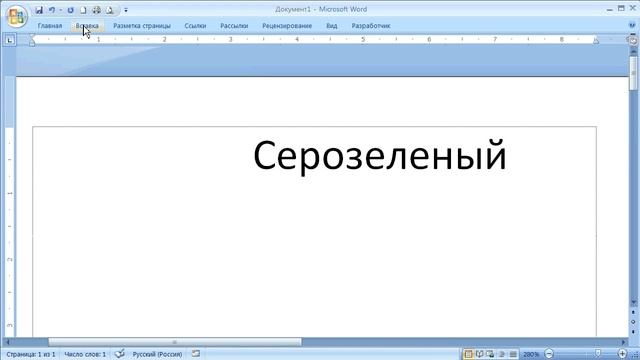Open the Office Button menu
This screenshot has width=640, height=360.
click(17, 16)
